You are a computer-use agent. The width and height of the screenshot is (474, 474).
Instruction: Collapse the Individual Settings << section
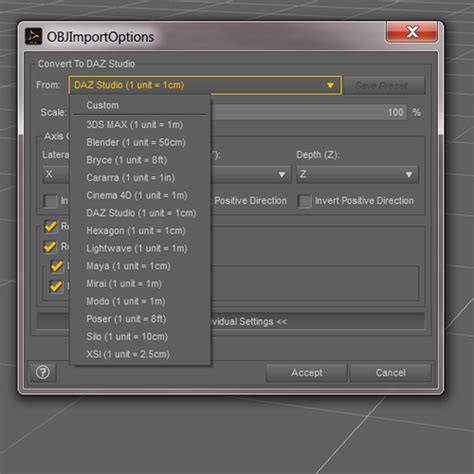[x=231, y=322]
